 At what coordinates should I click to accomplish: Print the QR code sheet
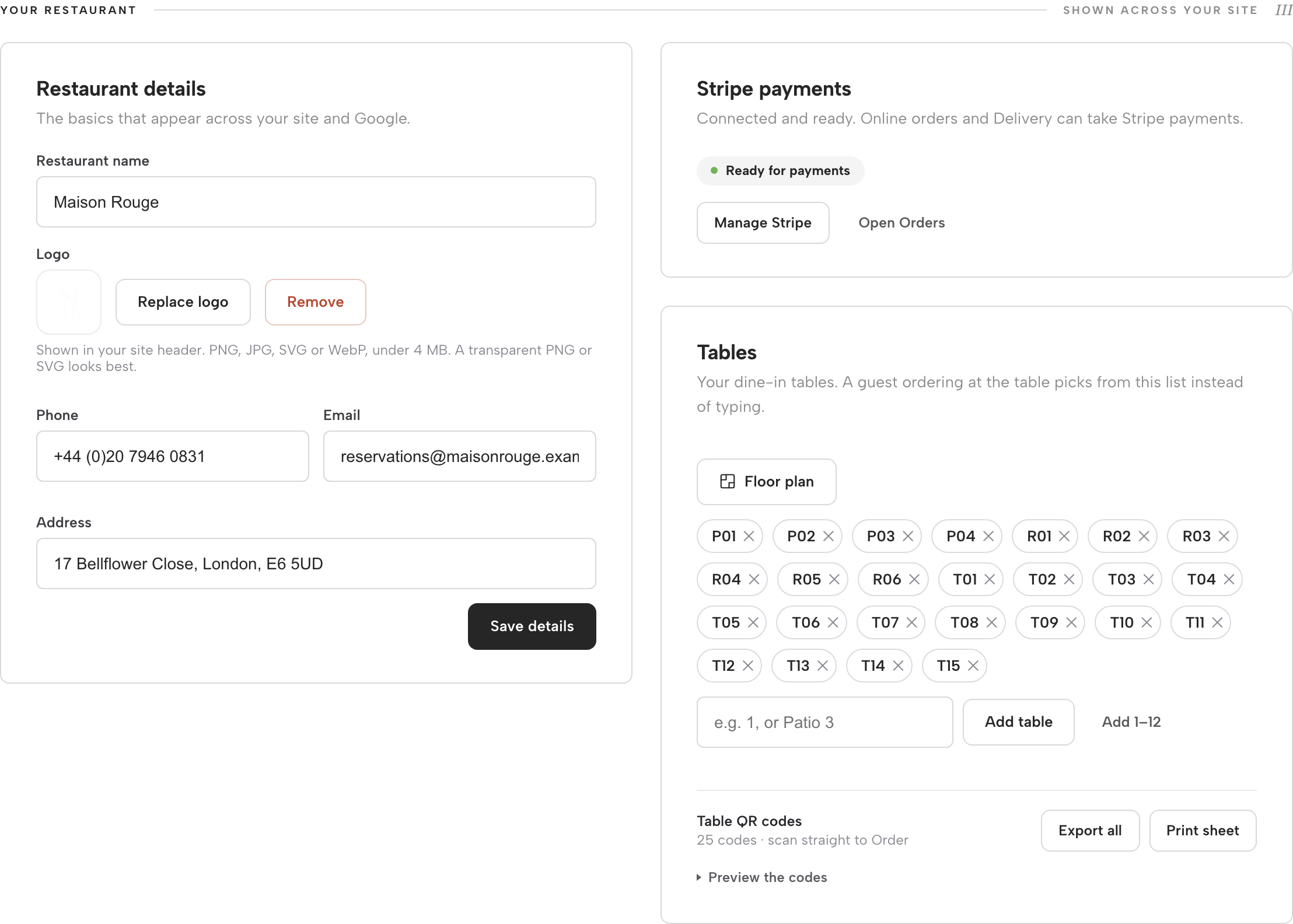[x=1203, y=831]
